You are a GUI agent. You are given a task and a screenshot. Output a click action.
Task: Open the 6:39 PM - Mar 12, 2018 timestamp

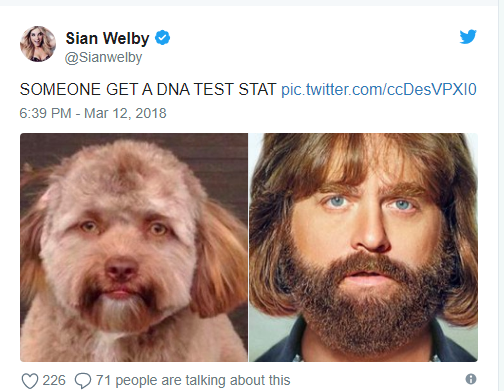click(x=93, y=113)
